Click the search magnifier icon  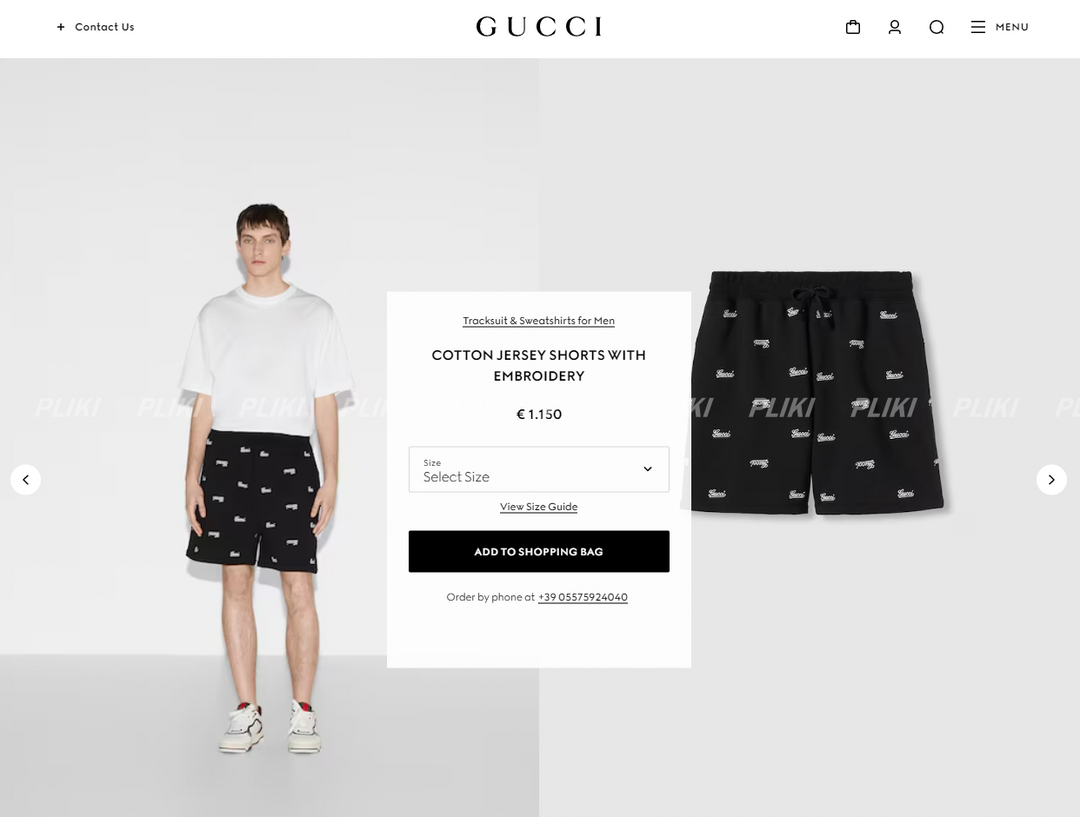(x=936, y=27)
